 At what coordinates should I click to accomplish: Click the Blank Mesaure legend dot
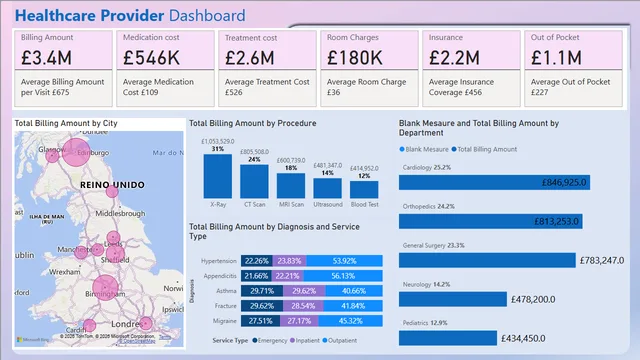402,149
